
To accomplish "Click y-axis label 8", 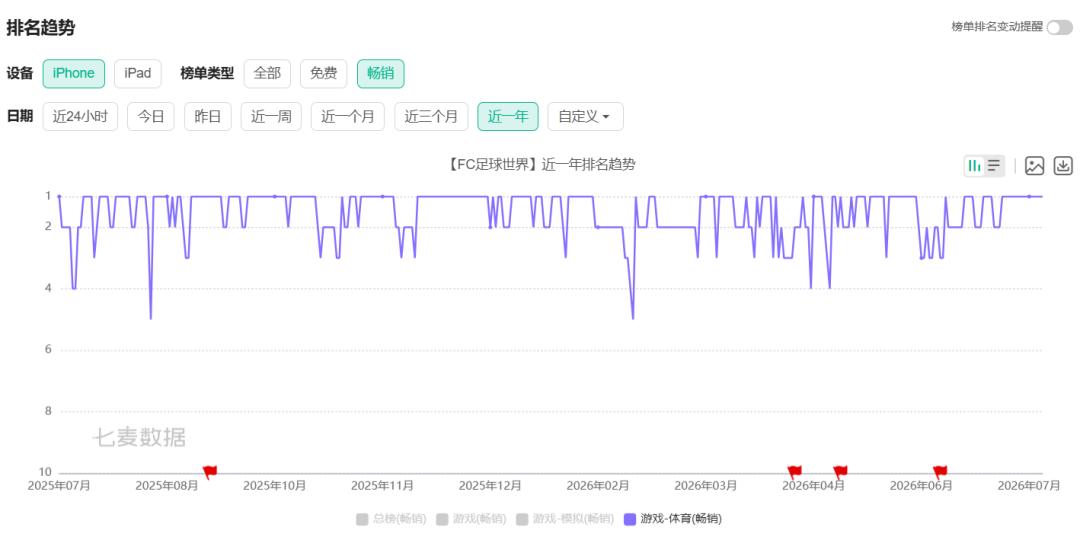I will (x=48, y=411).
